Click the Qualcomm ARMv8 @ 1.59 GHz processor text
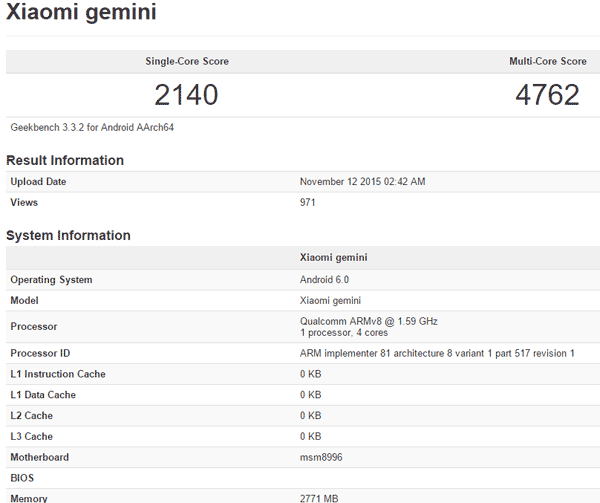 pyautogui.click(x=368, y=321)
